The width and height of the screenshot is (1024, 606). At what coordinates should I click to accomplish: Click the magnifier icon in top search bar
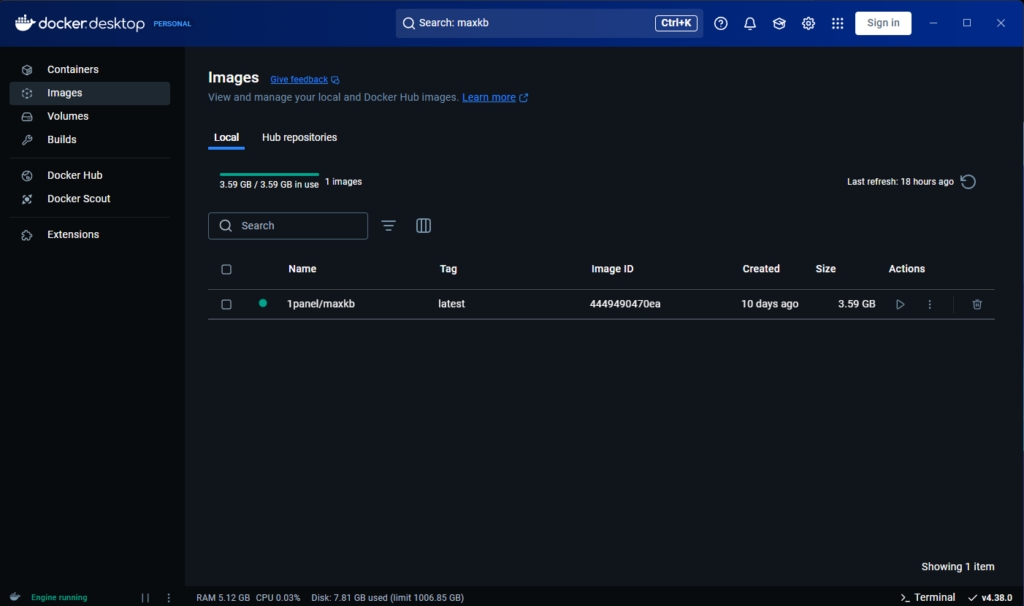409,24
